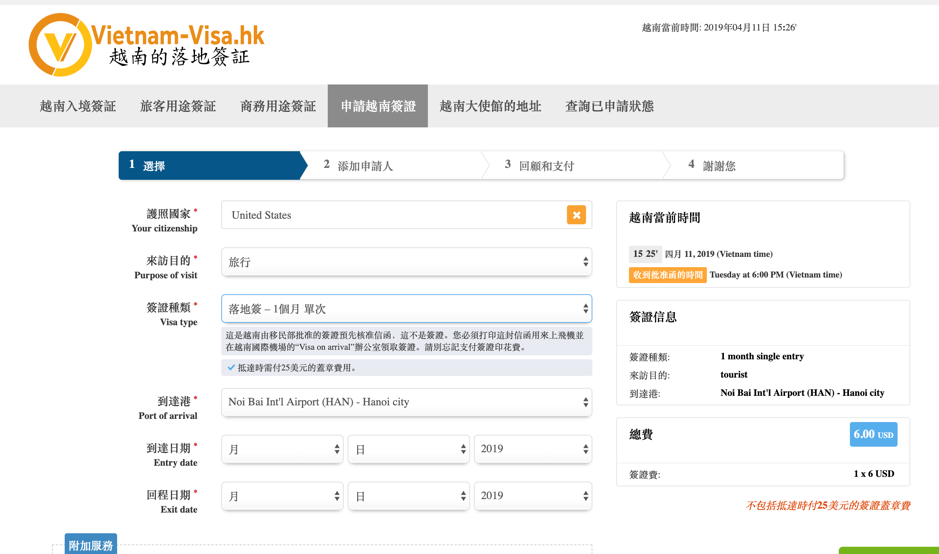Open 越南大使館的地址 menu link

(490, 106)
